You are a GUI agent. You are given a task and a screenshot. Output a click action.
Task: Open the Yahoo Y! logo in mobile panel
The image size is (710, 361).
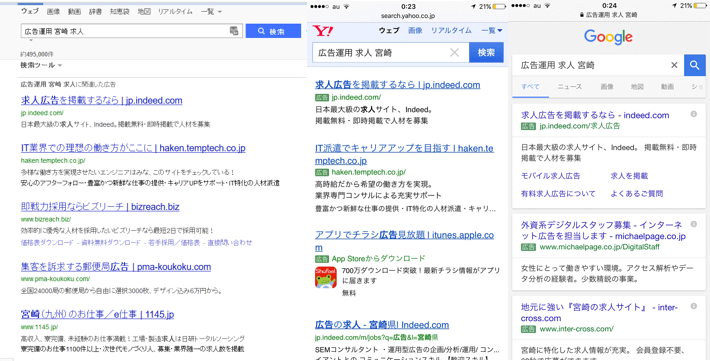(x=323, y=31)
